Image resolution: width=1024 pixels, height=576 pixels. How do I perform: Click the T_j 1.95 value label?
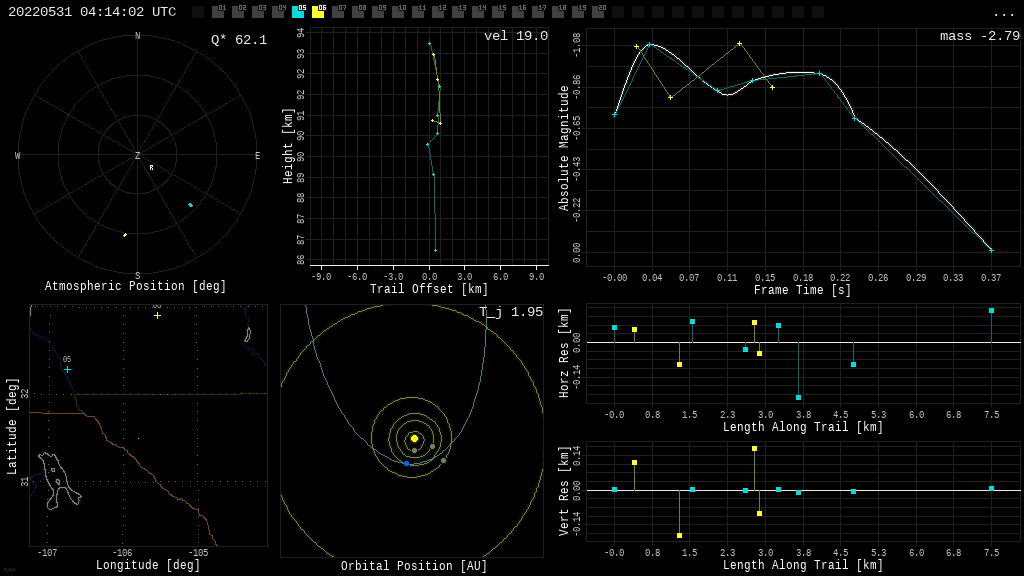(x=511, y=312)
